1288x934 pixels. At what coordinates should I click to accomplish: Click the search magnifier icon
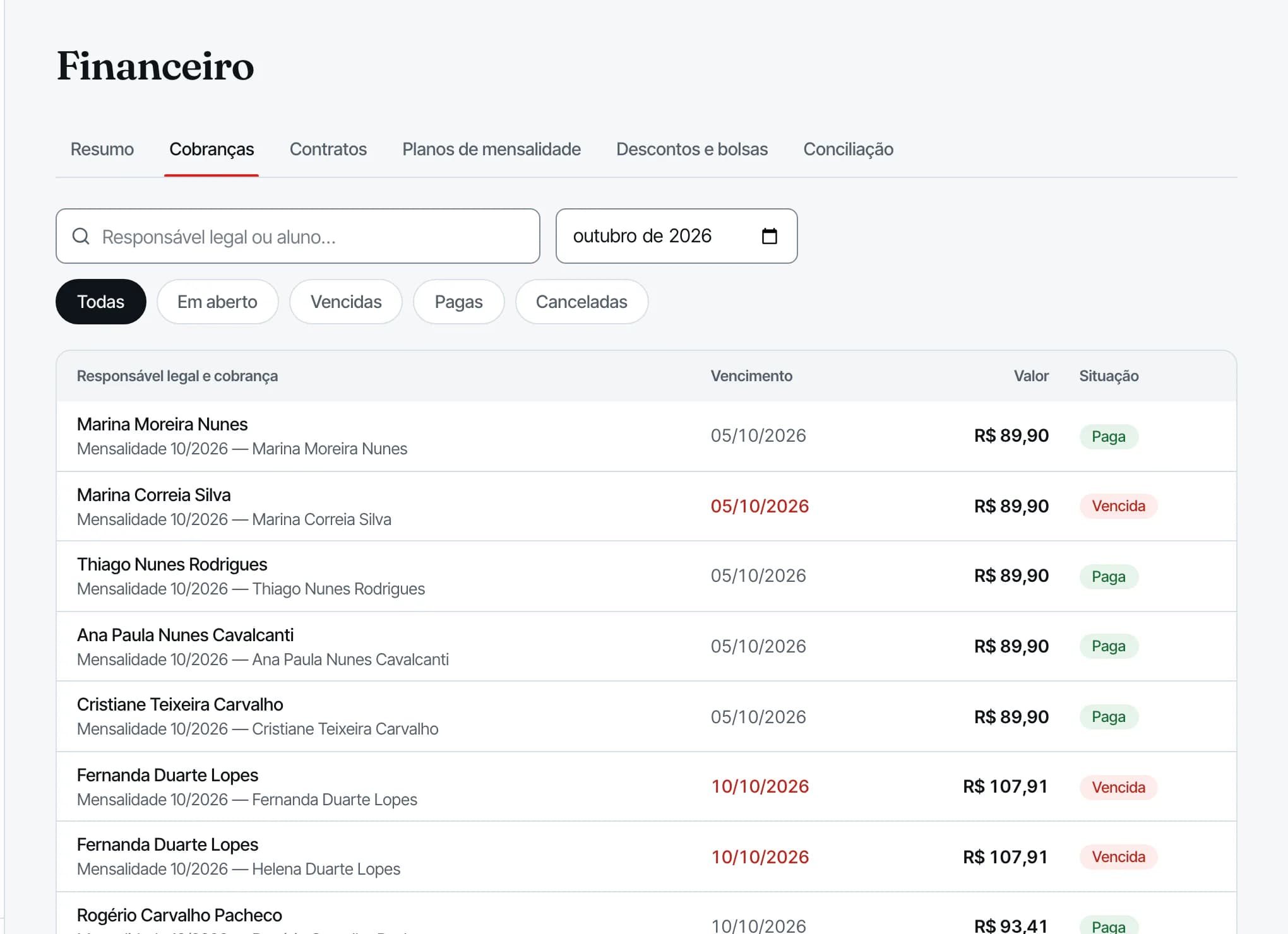coord(81,237)
